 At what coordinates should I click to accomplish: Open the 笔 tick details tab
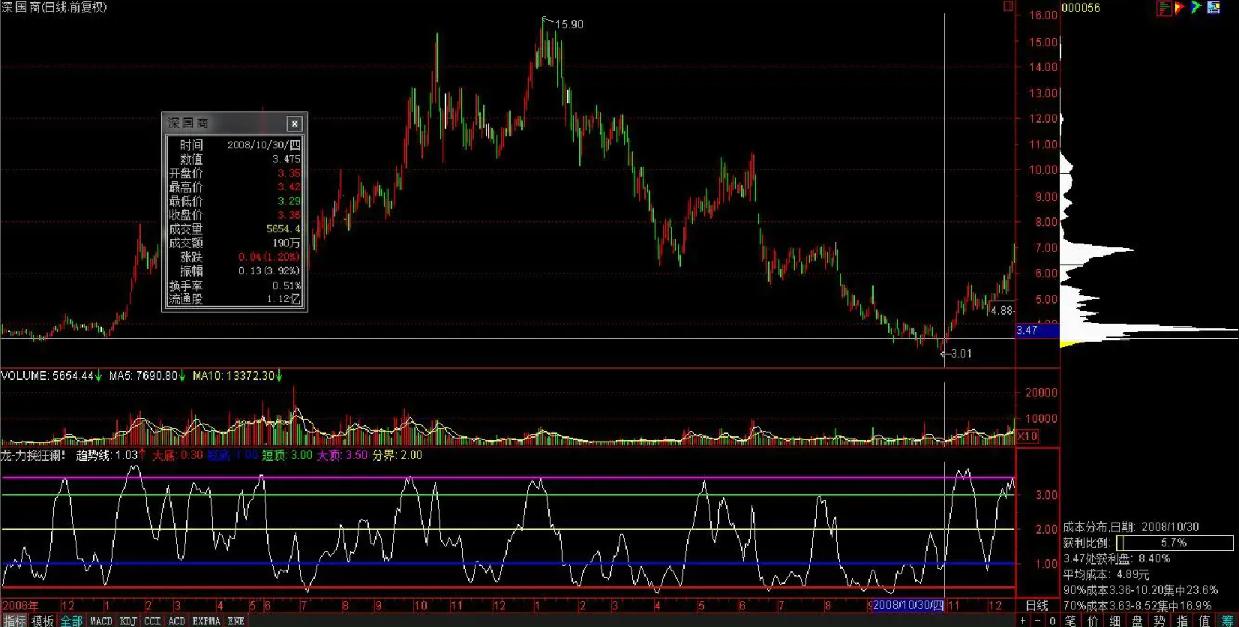1070,621
